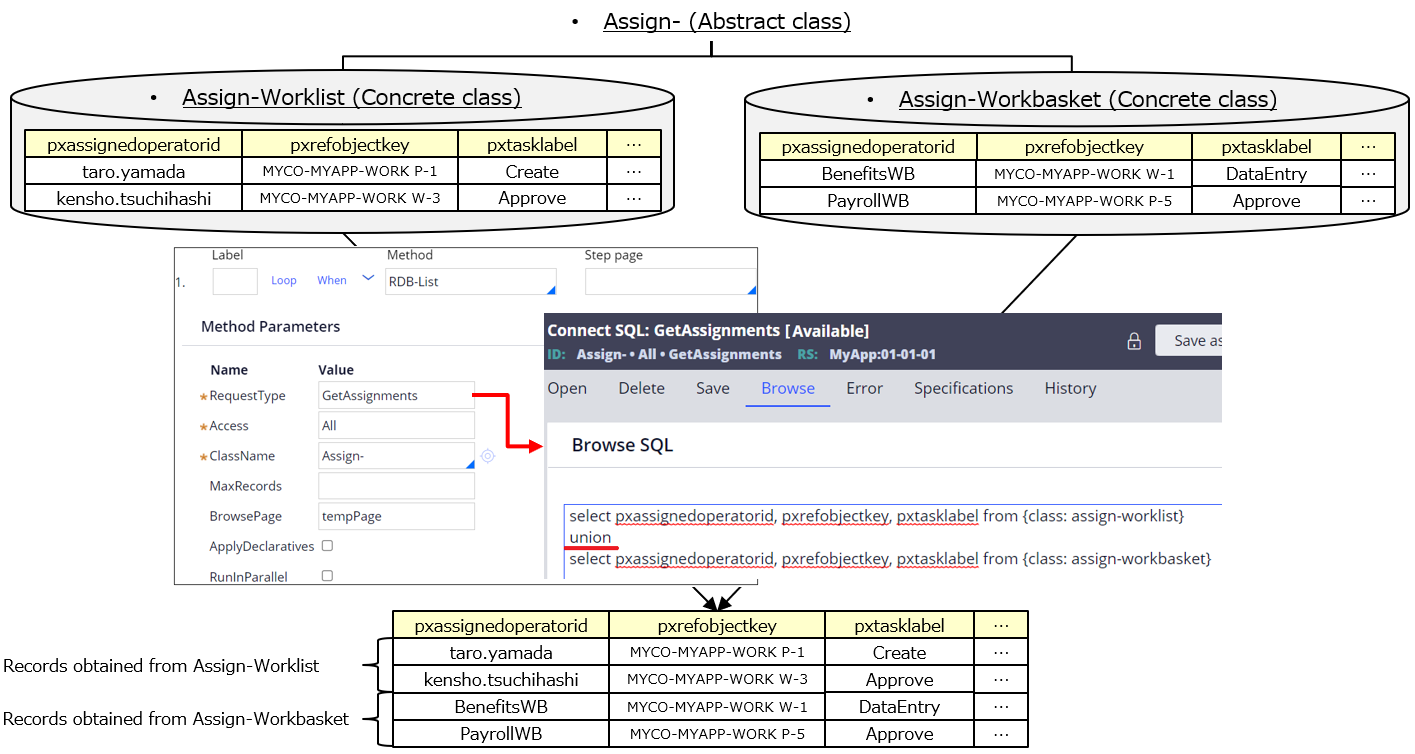Click MYCO-MYAPP-WORK P-5 in Assign-Workbasket table

[1084, 201]
